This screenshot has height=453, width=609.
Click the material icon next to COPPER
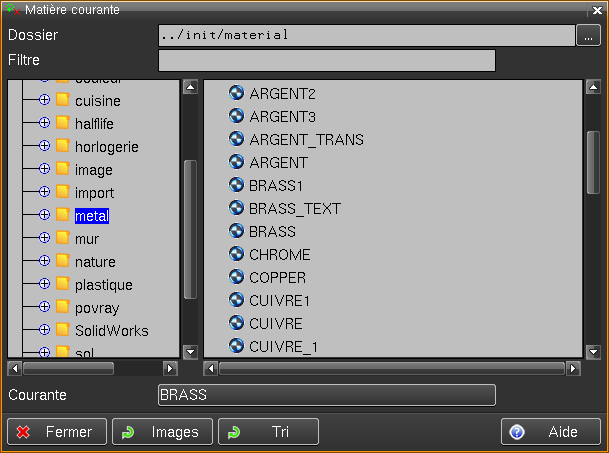237,277
